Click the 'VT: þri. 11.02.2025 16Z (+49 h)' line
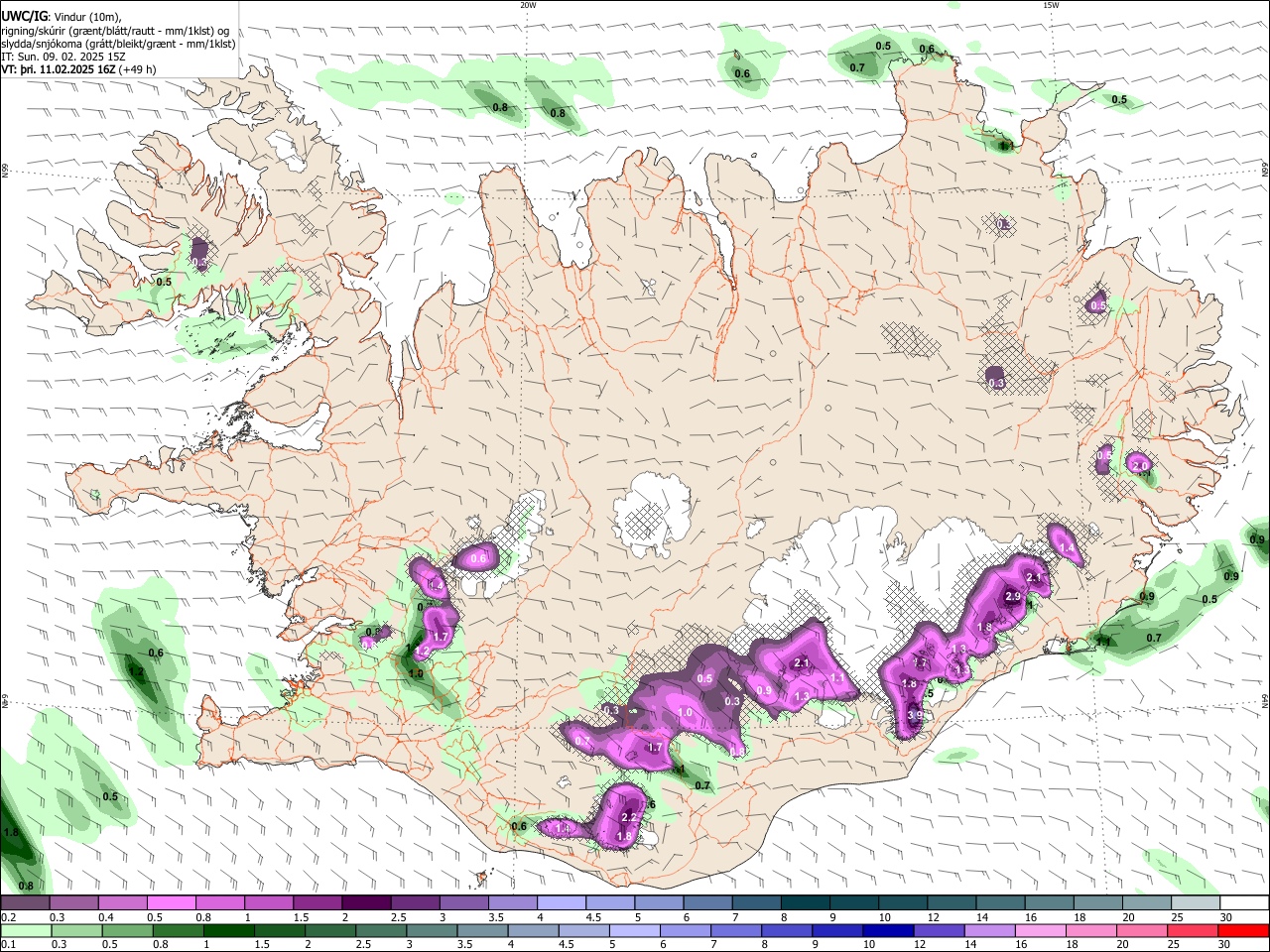This screenshot has width=1270, height=952. (79, 69)
